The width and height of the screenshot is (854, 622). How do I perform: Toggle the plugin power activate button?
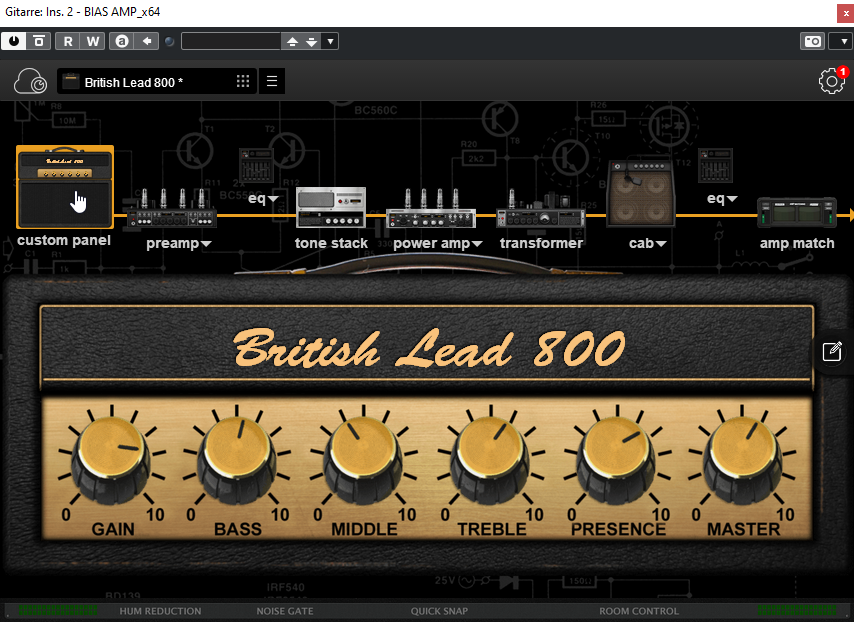14,41
